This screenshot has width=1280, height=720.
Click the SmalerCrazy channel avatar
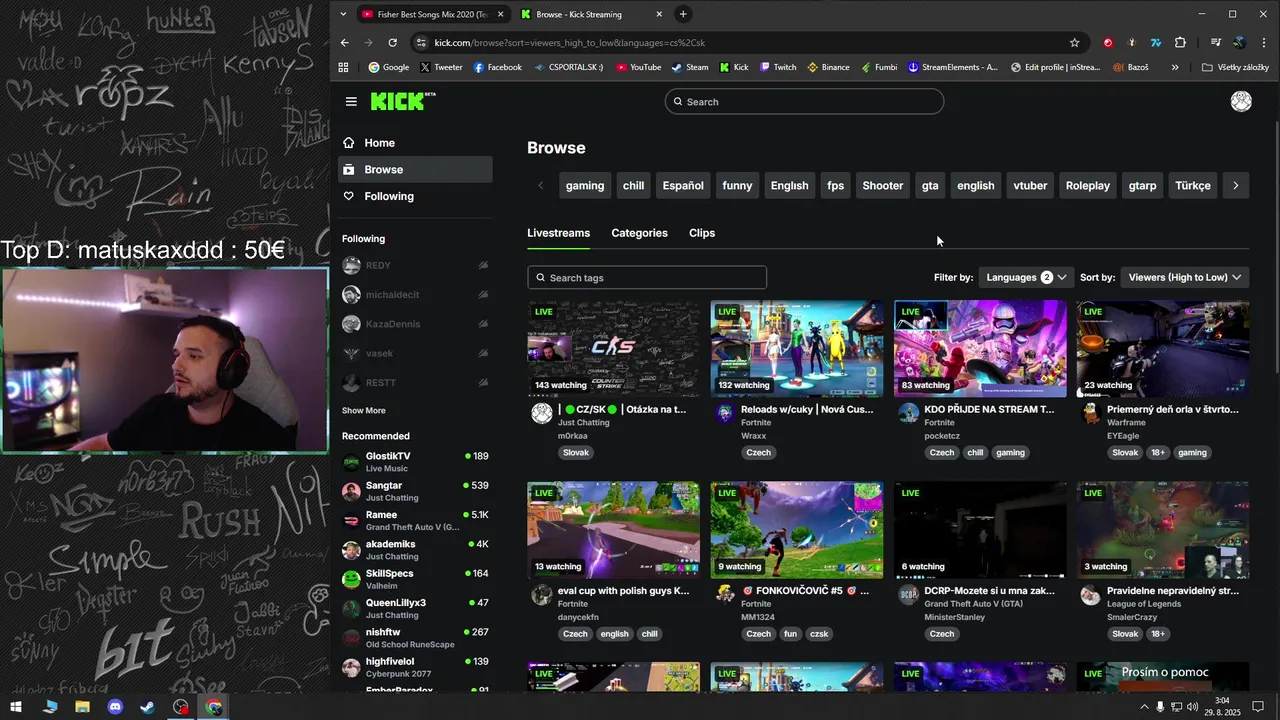[x=1091, y=595]
